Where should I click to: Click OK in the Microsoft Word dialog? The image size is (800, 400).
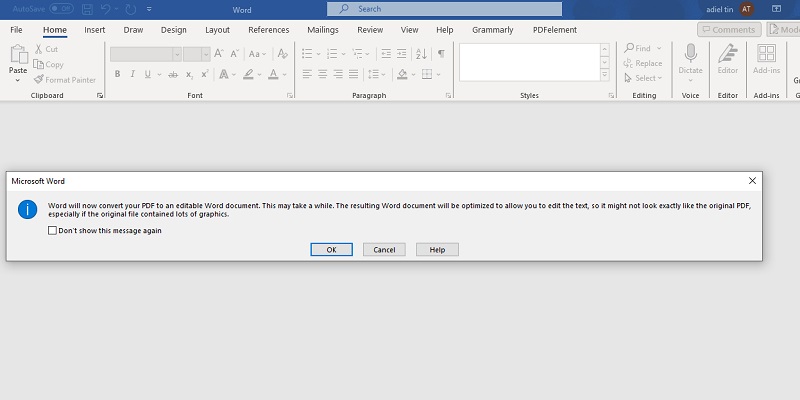pos(332,249)
